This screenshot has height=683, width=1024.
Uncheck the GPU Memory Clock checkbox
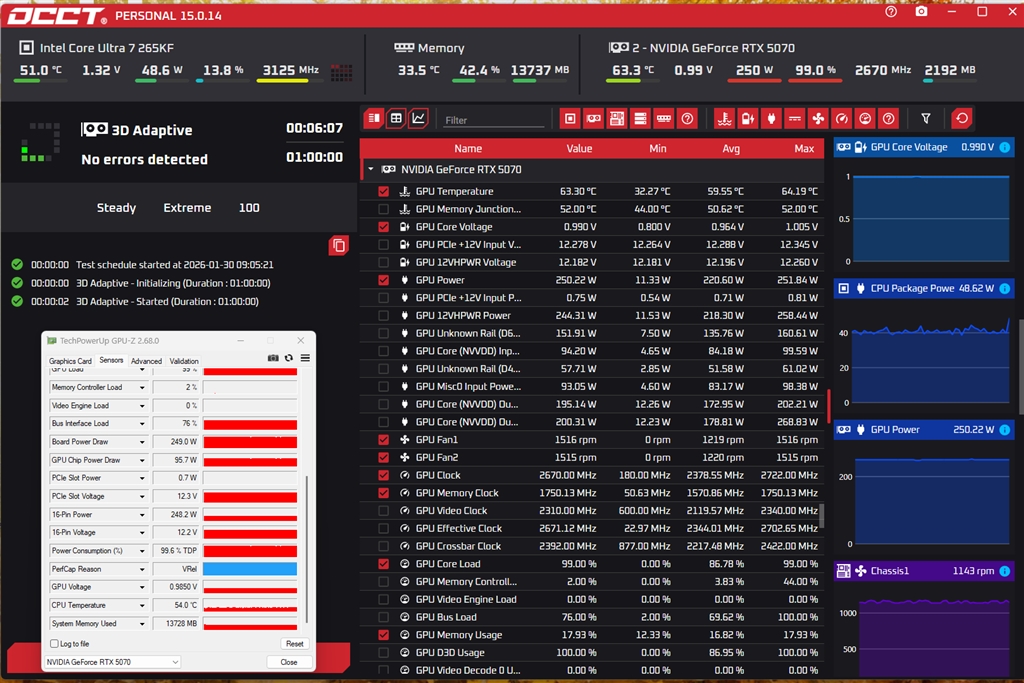click(383, 493)
